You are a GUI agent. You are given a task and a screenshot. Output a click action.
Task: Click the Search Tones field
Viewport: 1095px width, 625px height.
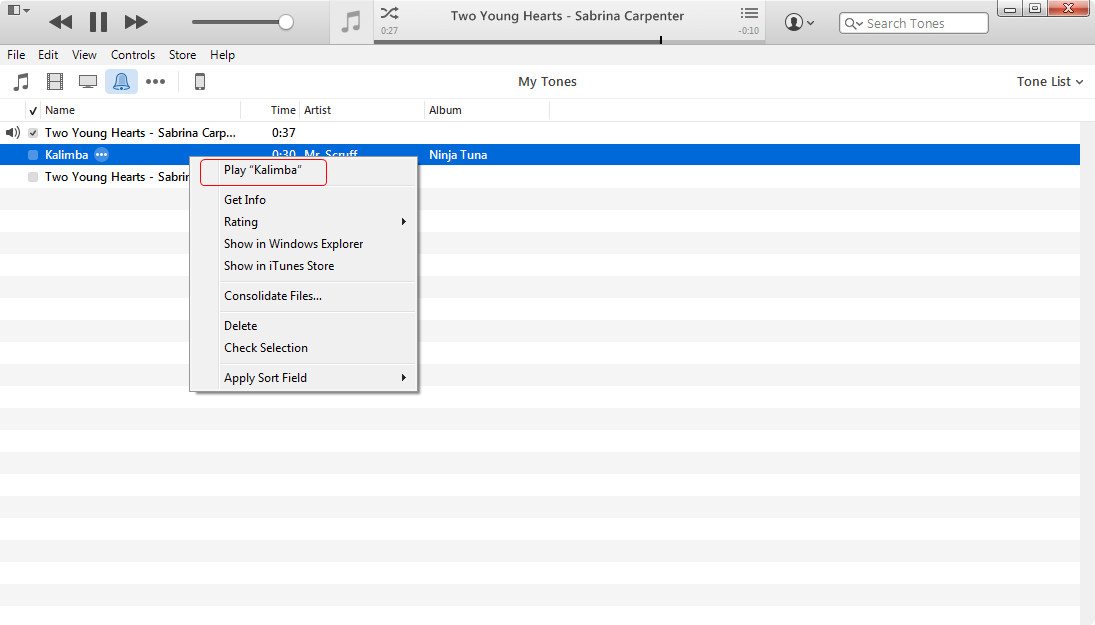coord(913,23)
